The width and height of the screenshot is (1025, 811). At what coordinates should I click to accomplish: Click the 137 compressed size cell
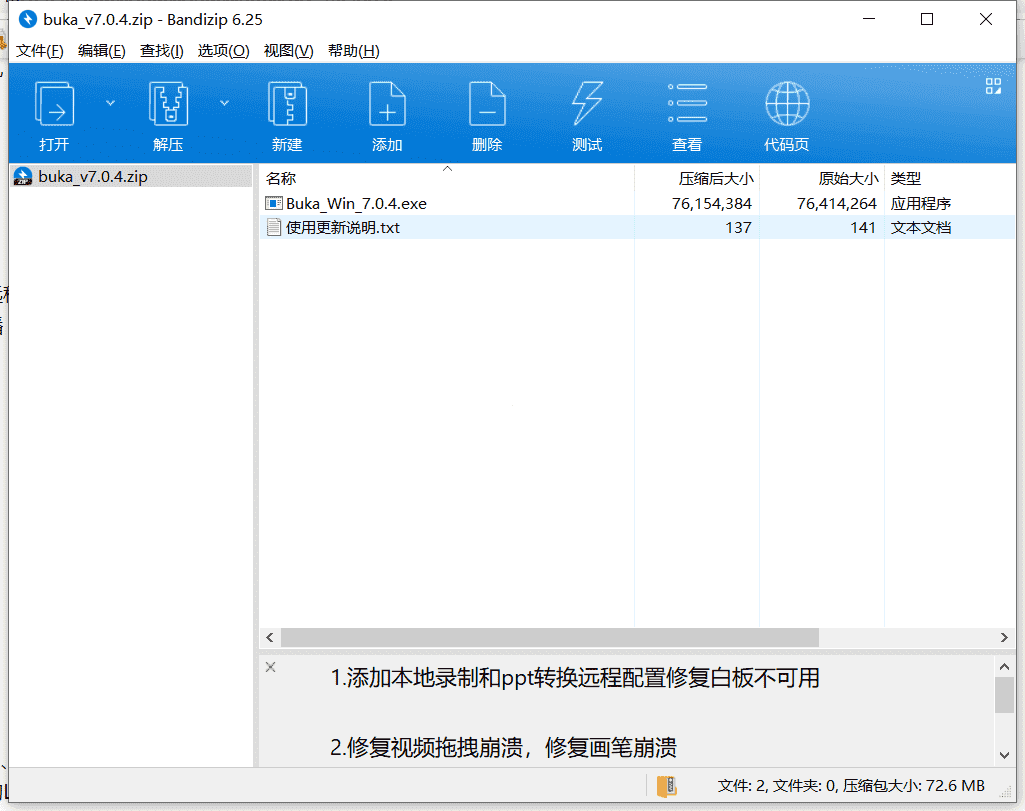point(738,227)
